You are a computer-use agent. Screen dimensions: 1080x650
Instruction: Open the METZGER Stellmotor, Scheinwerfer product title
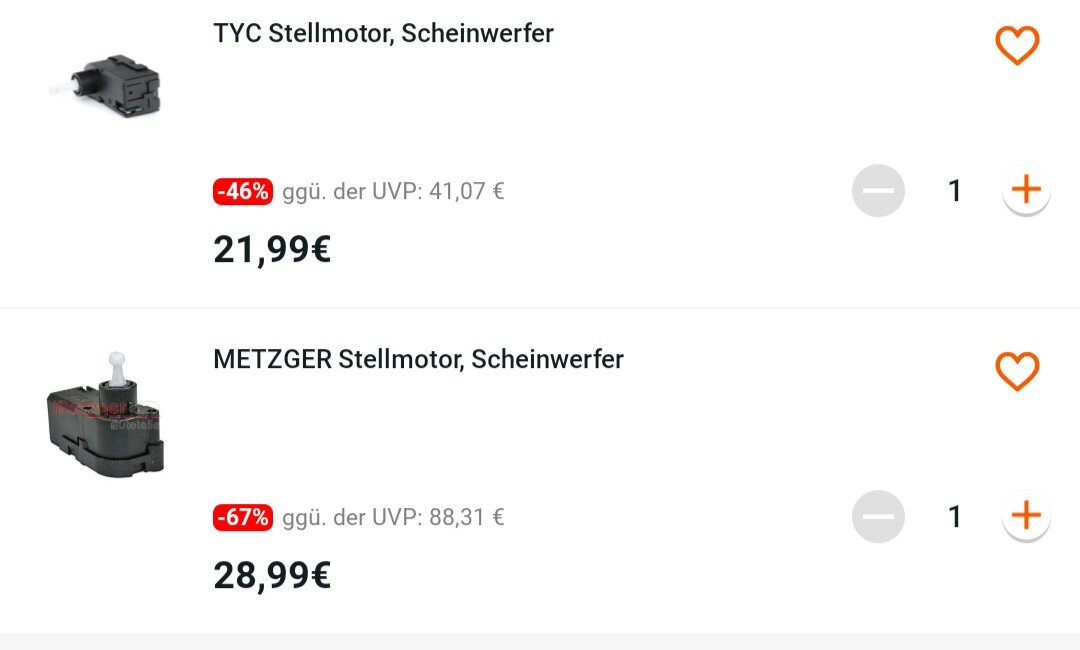418,359
